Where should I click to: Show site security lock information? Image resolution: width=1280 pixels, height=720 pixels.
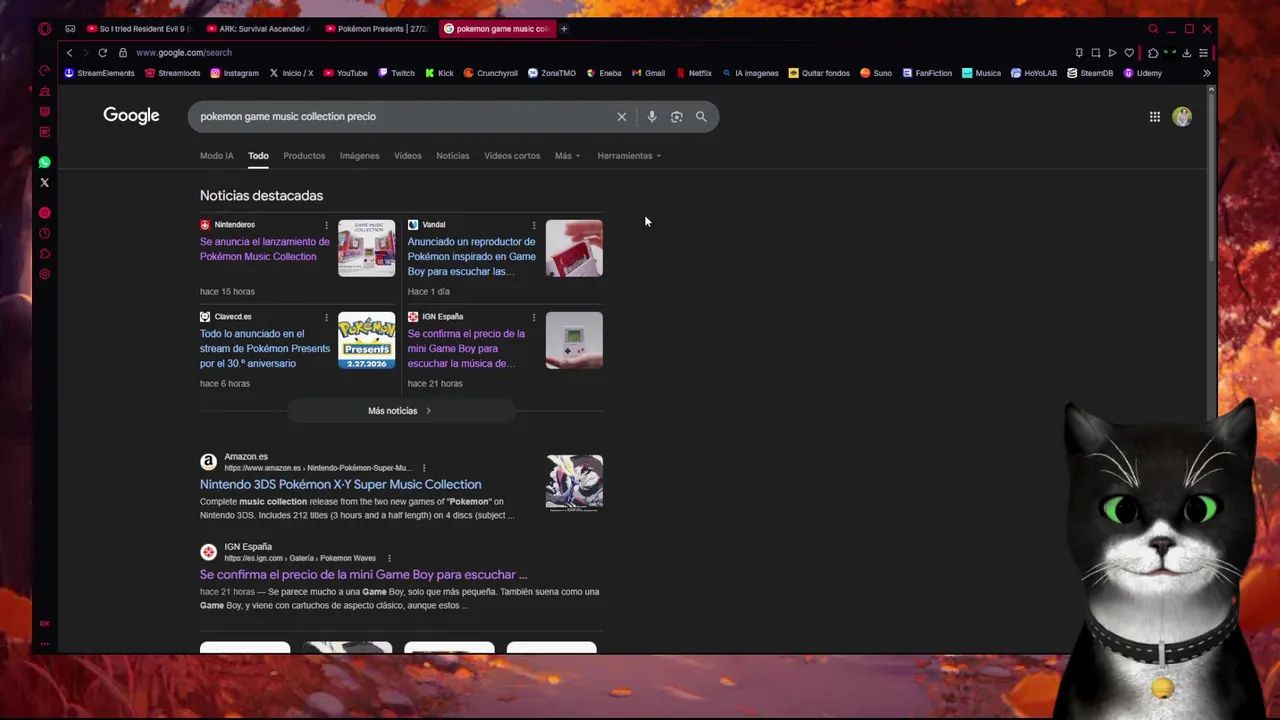pos(123,53)
